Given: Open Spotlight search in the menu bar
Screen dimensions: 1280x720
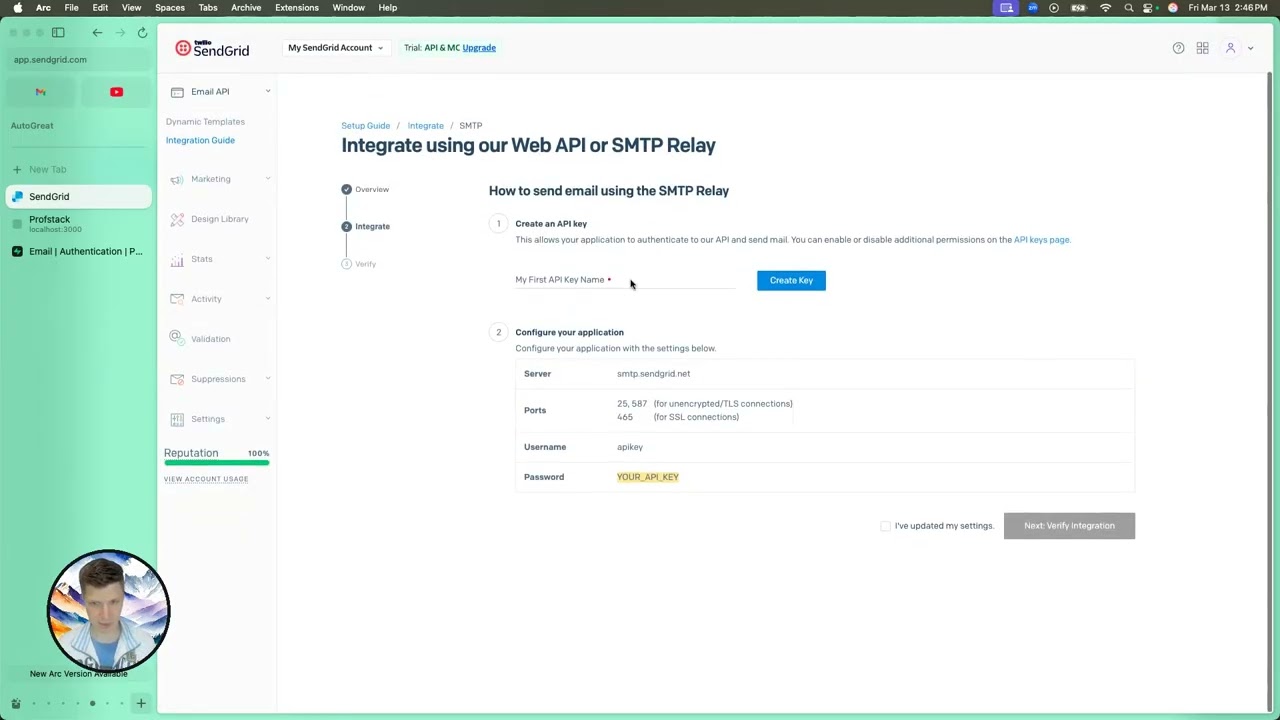Looking at the screenshot, I should tap(1129, 8).
